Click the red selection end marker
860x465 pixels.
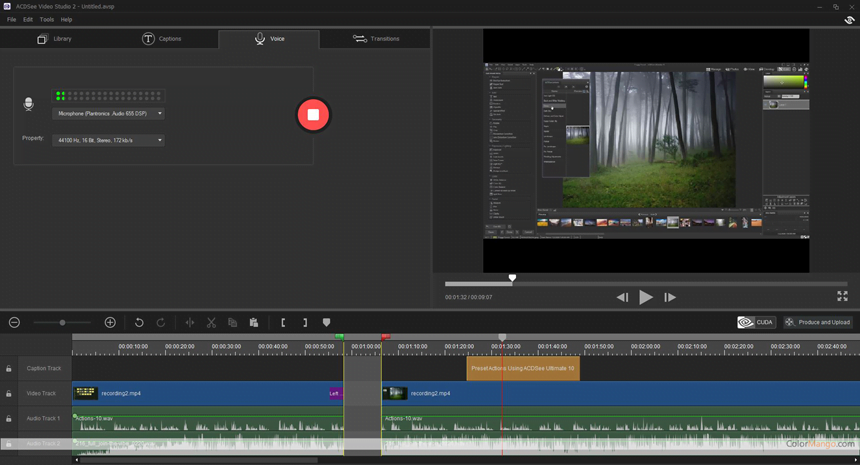(x=386, y=337)
